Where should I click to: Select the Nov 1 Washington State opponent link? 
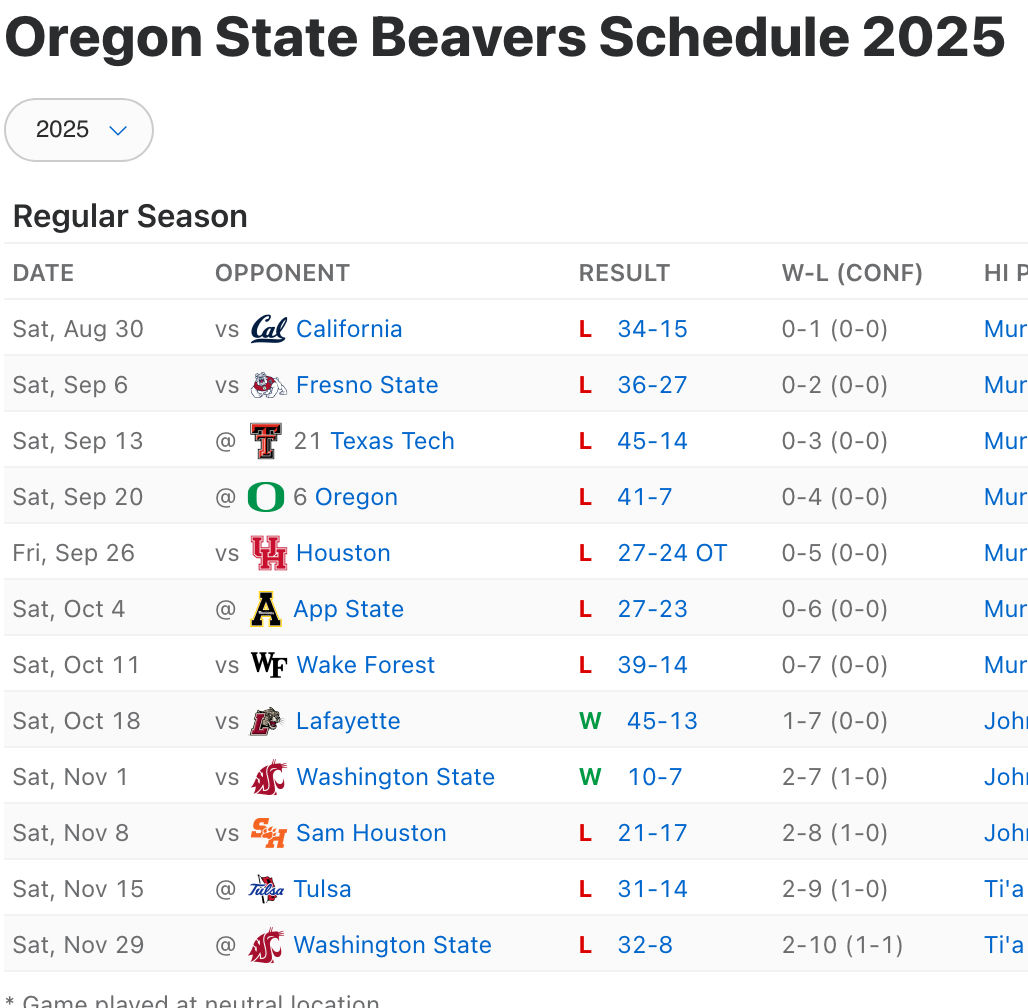[x=395, y=777]
